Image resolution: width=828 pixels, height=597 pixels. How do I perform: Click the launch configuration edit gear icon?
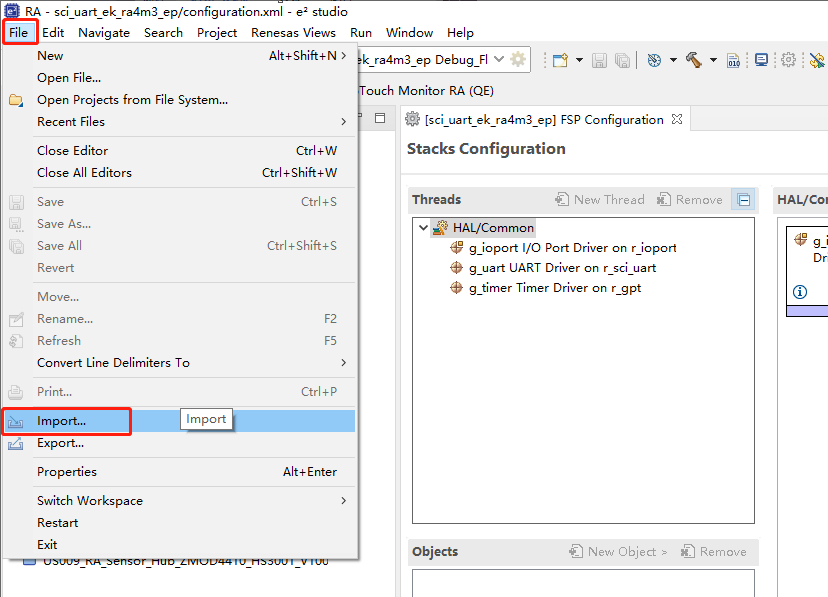click(x=518, y=59)
